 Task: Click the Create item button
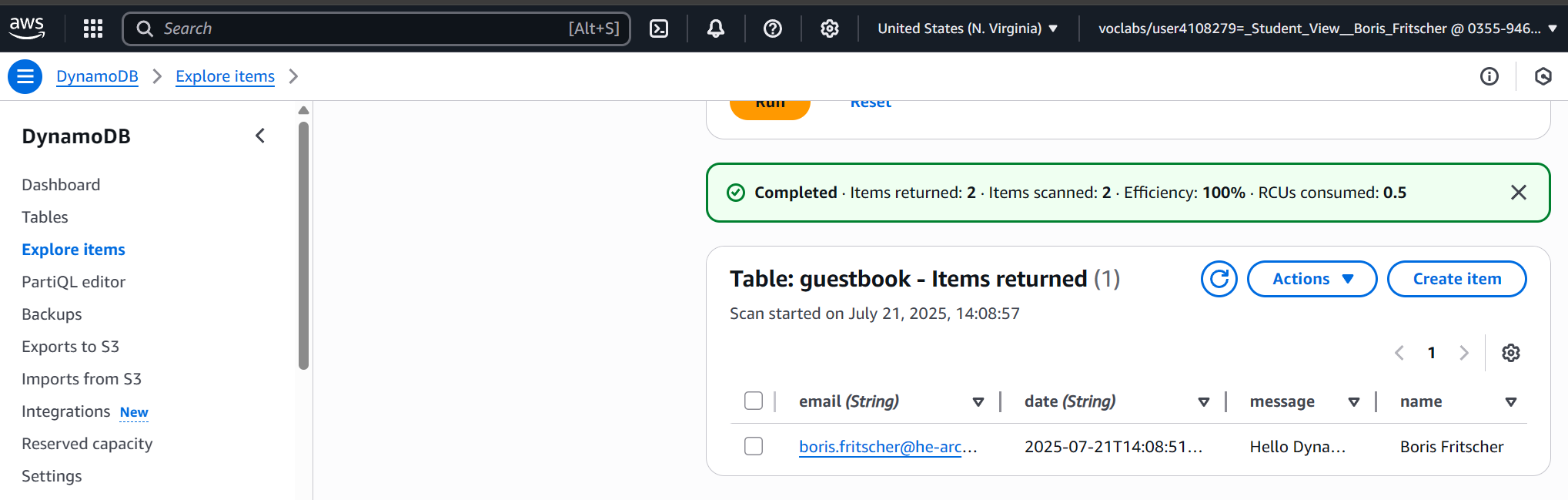[x=1456, y=279]
